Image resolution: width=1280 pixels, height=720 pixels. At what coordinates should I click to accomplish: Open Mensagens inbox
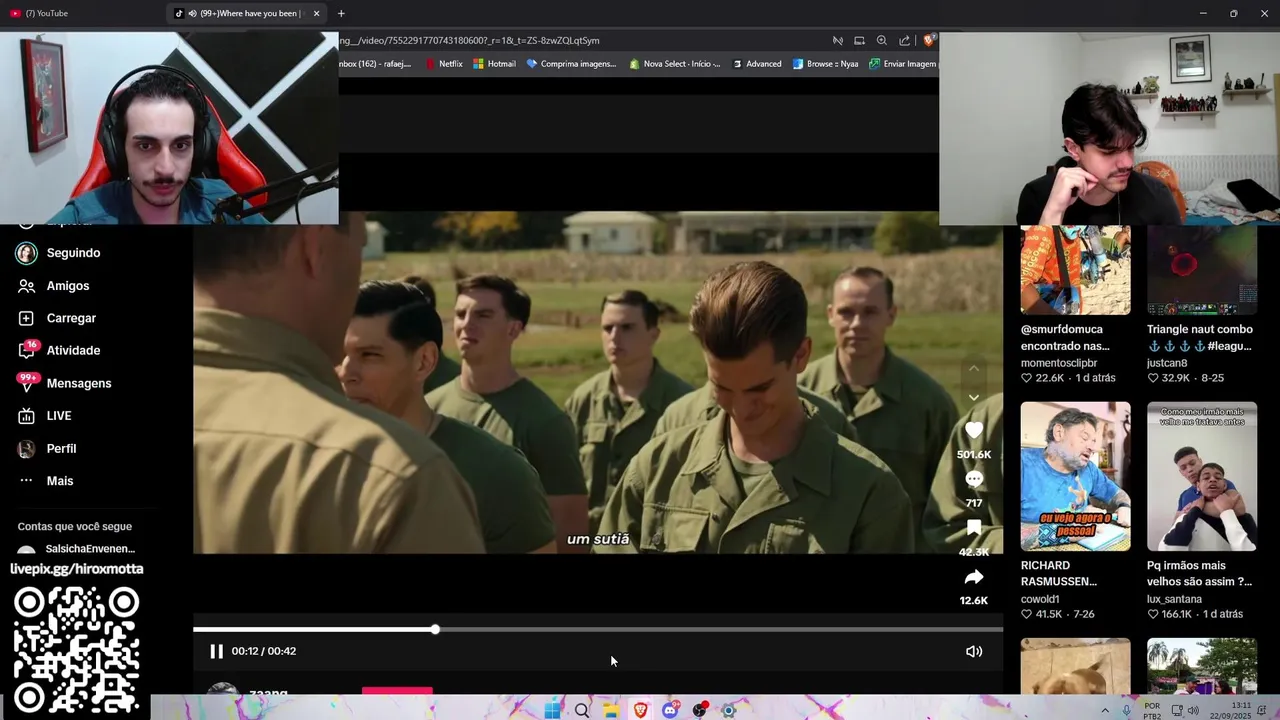(x=79, y=383)
